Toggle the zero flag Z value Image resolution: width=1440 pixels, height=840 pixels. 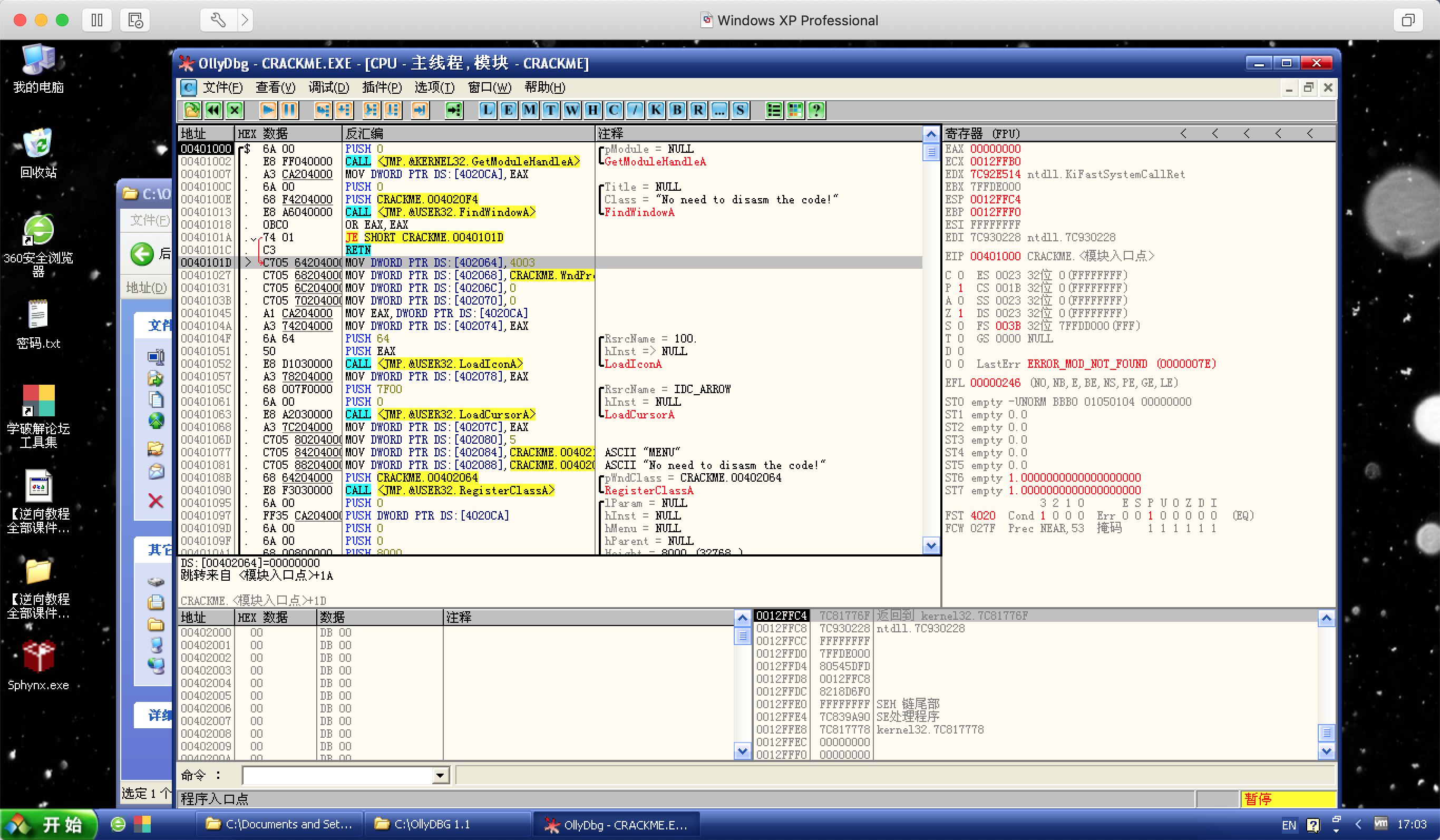click(960, 313)
